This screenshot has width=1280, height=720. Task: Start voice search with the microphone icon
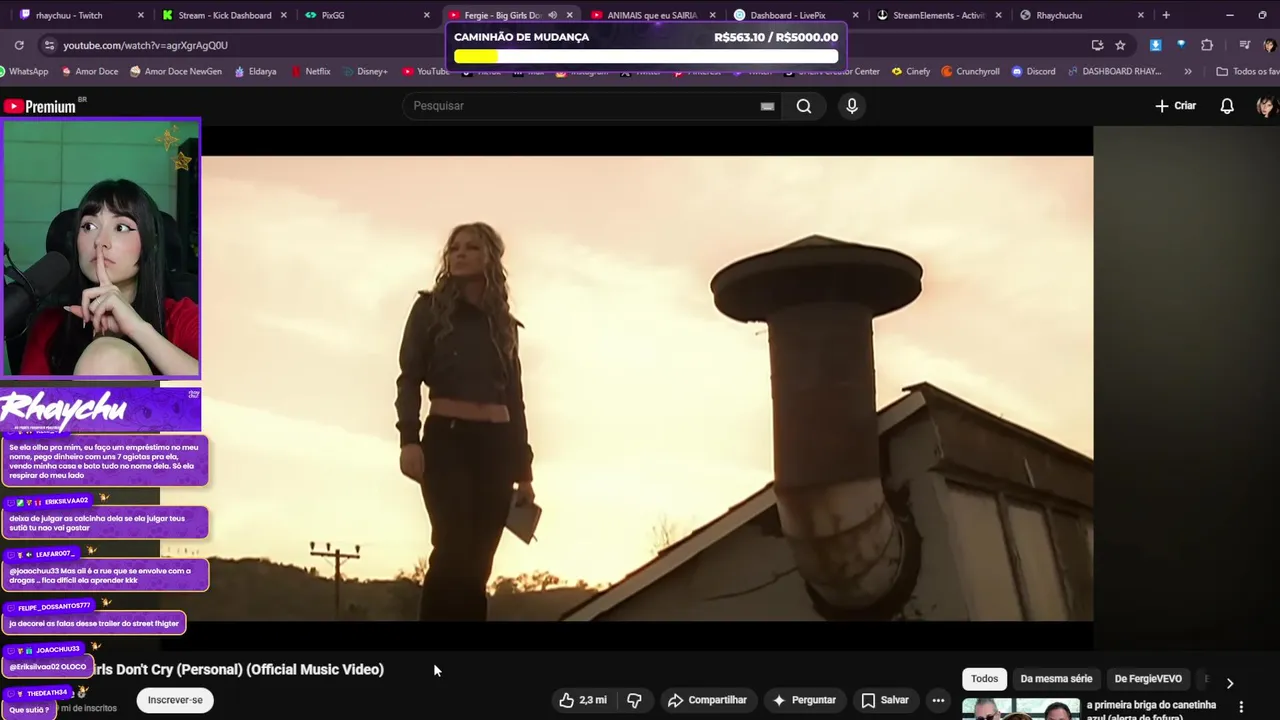tap(852, 106)
